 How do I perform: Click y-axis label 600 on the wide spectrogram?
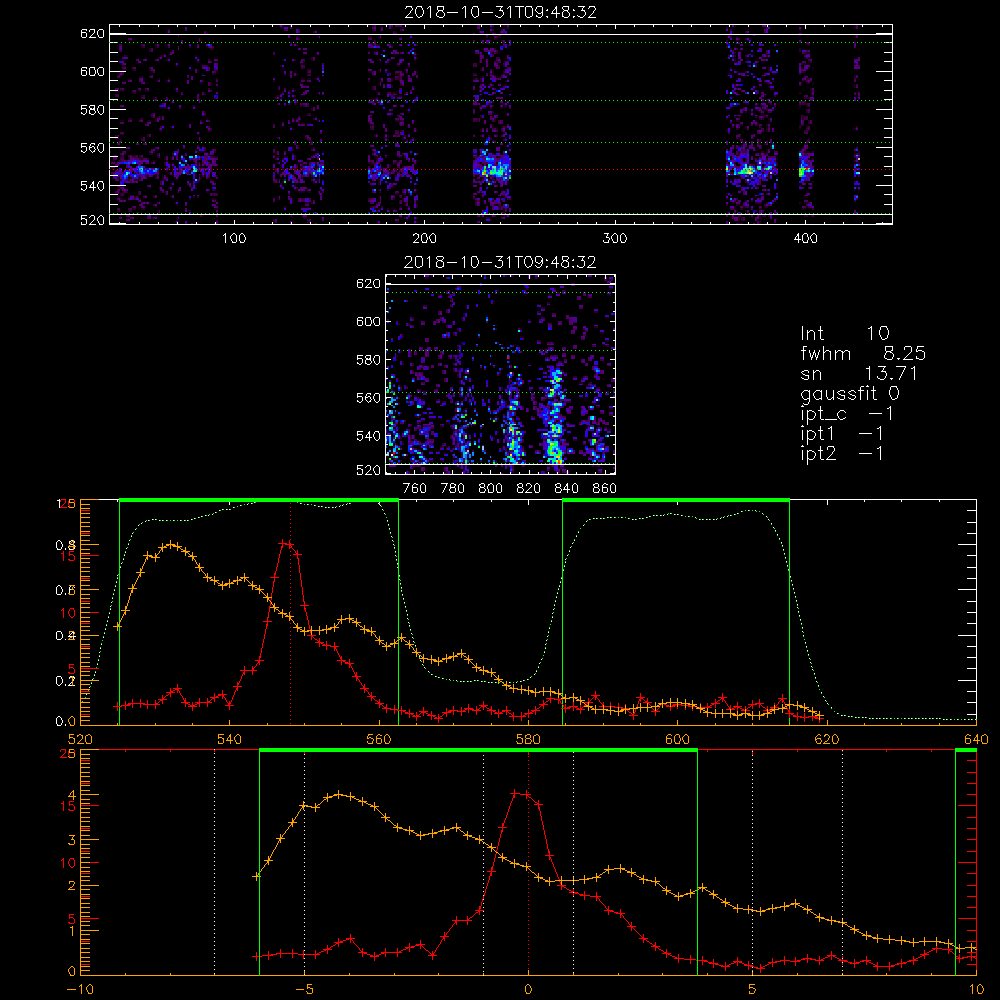[92, 71]
